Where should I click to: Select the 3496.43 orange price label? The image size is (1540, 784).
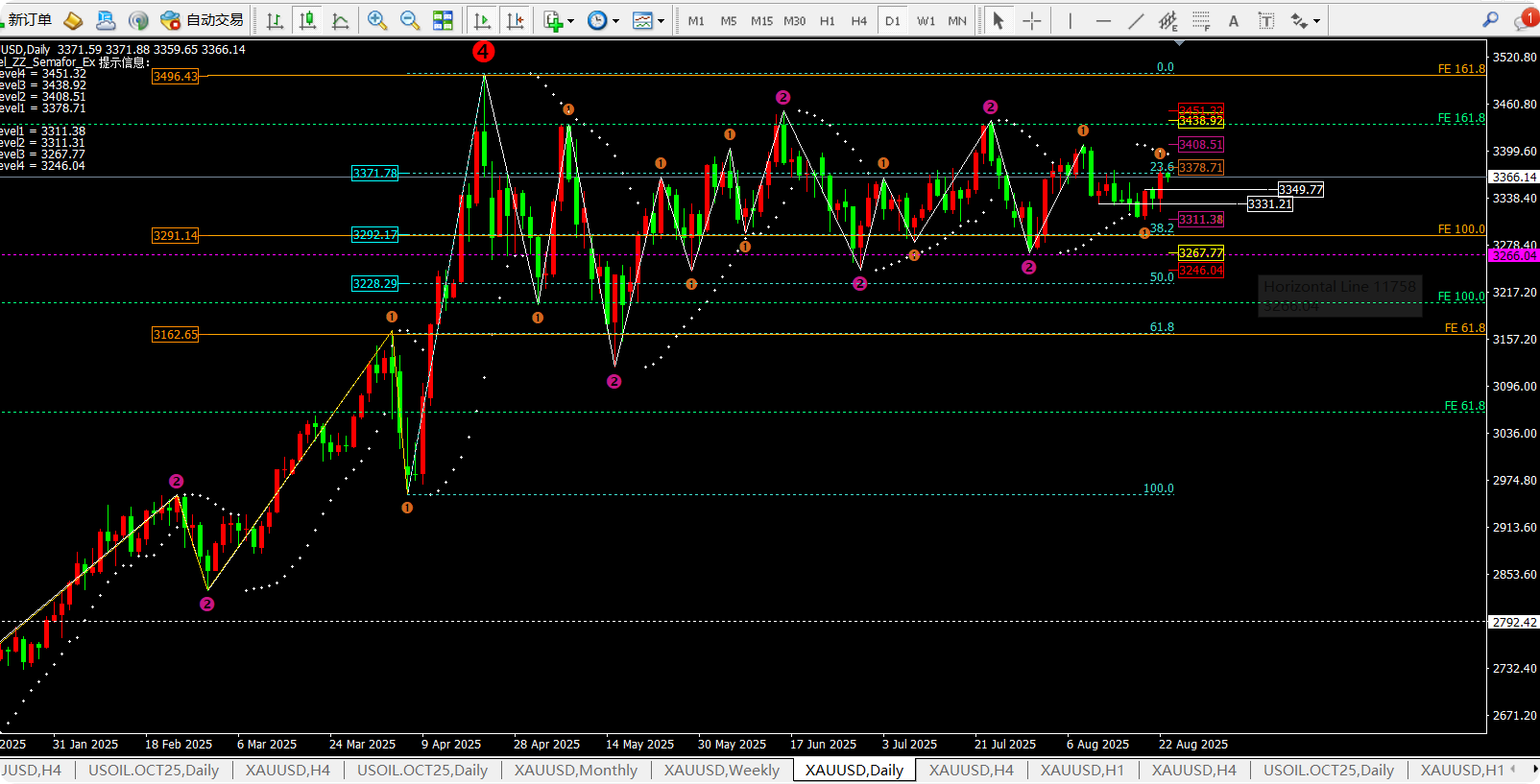175,76
